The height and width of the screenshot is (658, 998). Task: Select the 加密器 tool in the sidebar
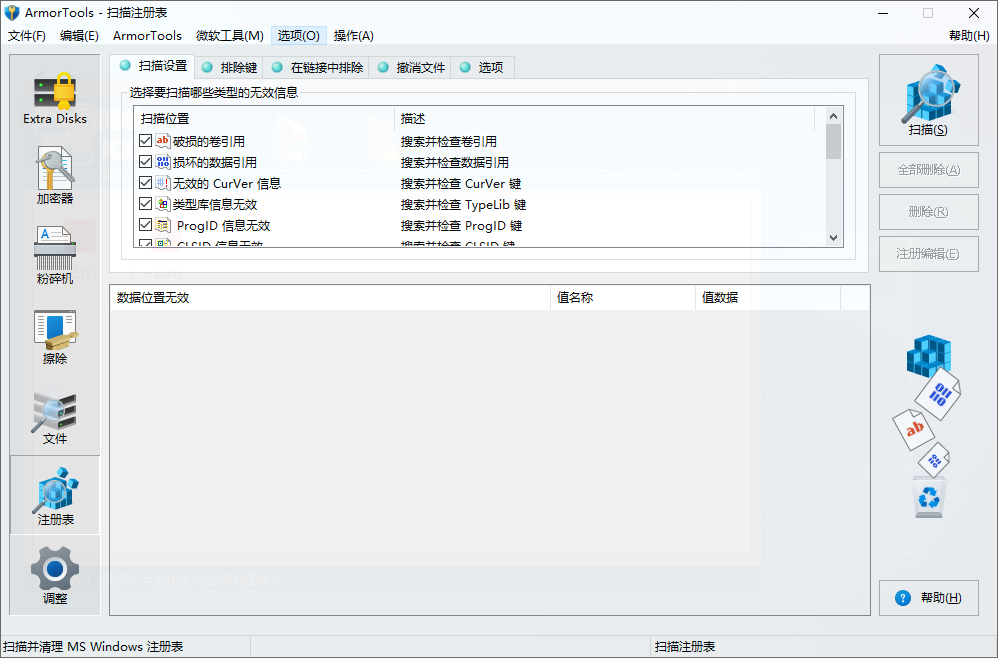coord(55,175)
